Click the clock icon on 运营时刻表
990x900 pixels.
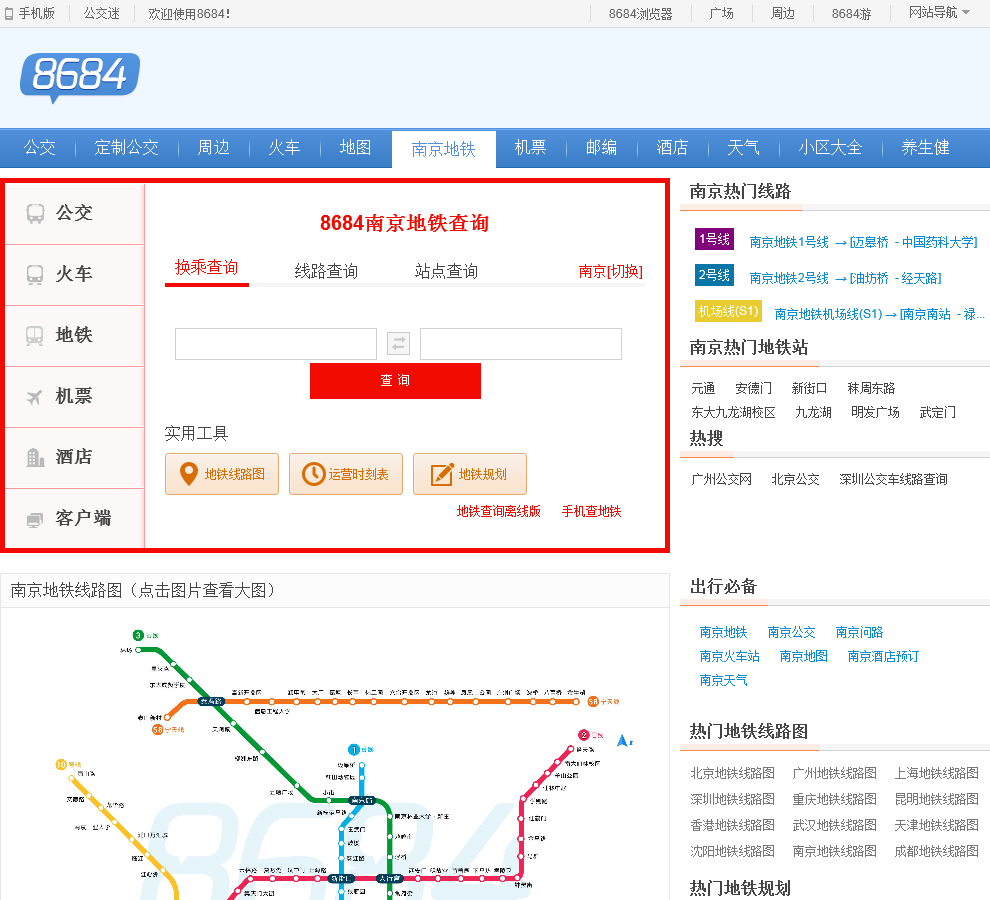coord(313,474)
